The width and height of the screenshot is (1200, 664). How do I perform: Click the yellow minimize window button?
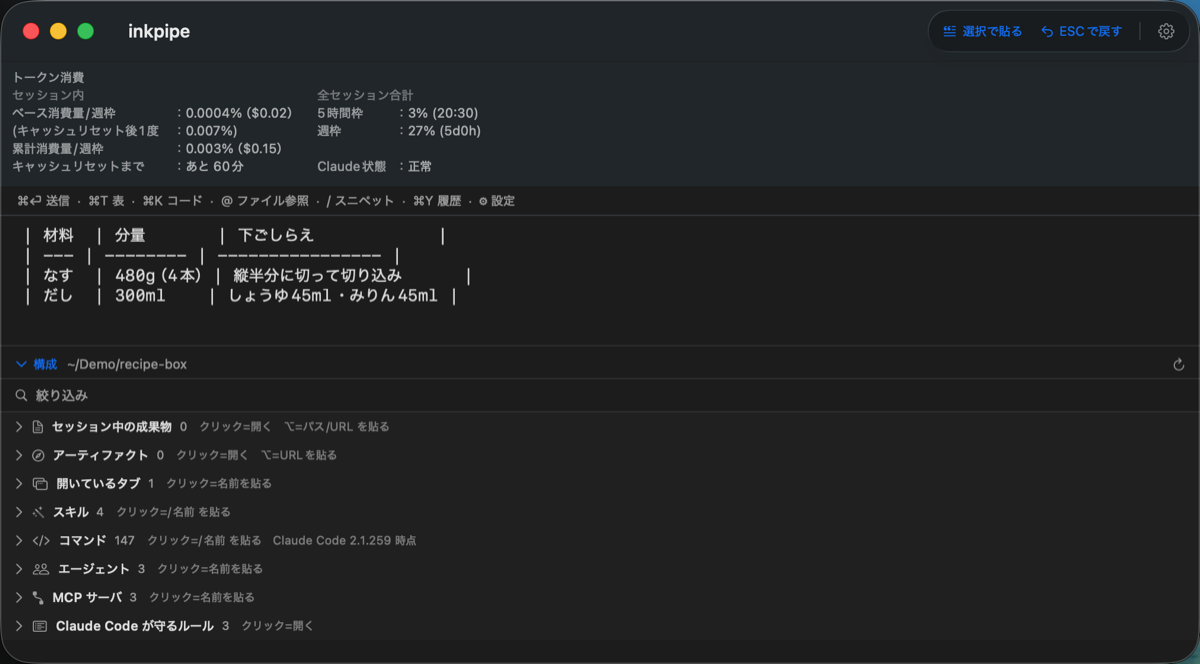coord(58,31)
